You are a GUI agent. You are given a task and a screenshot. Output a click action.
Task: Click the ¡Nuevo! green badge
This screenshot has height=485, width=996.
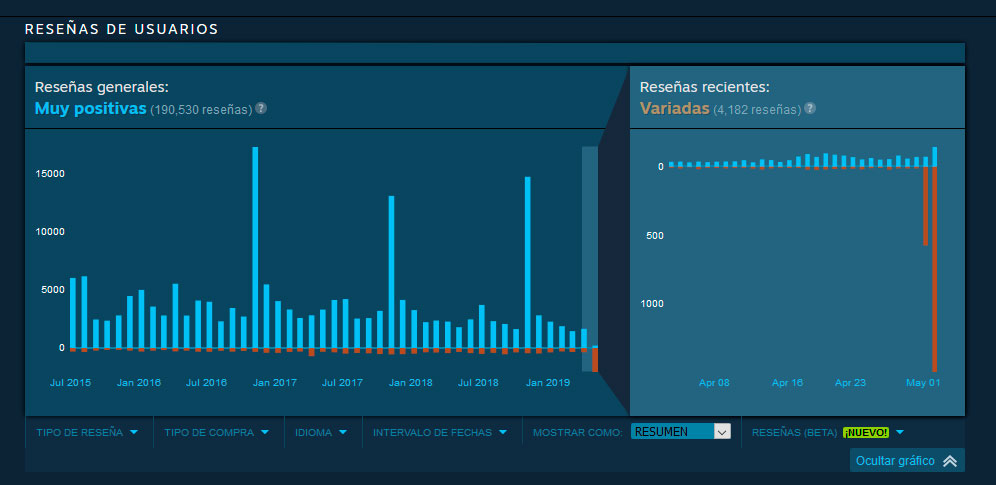[x=865, y=433]
